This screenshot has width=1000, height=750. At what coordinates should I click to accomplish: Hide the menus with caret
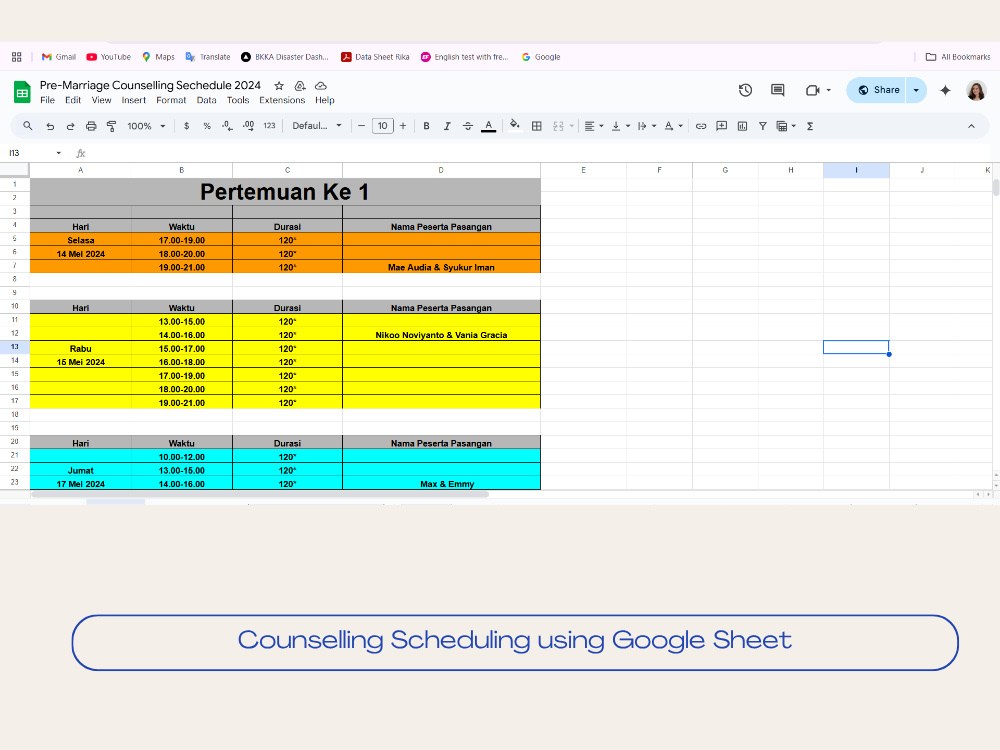tap(971, 126)
